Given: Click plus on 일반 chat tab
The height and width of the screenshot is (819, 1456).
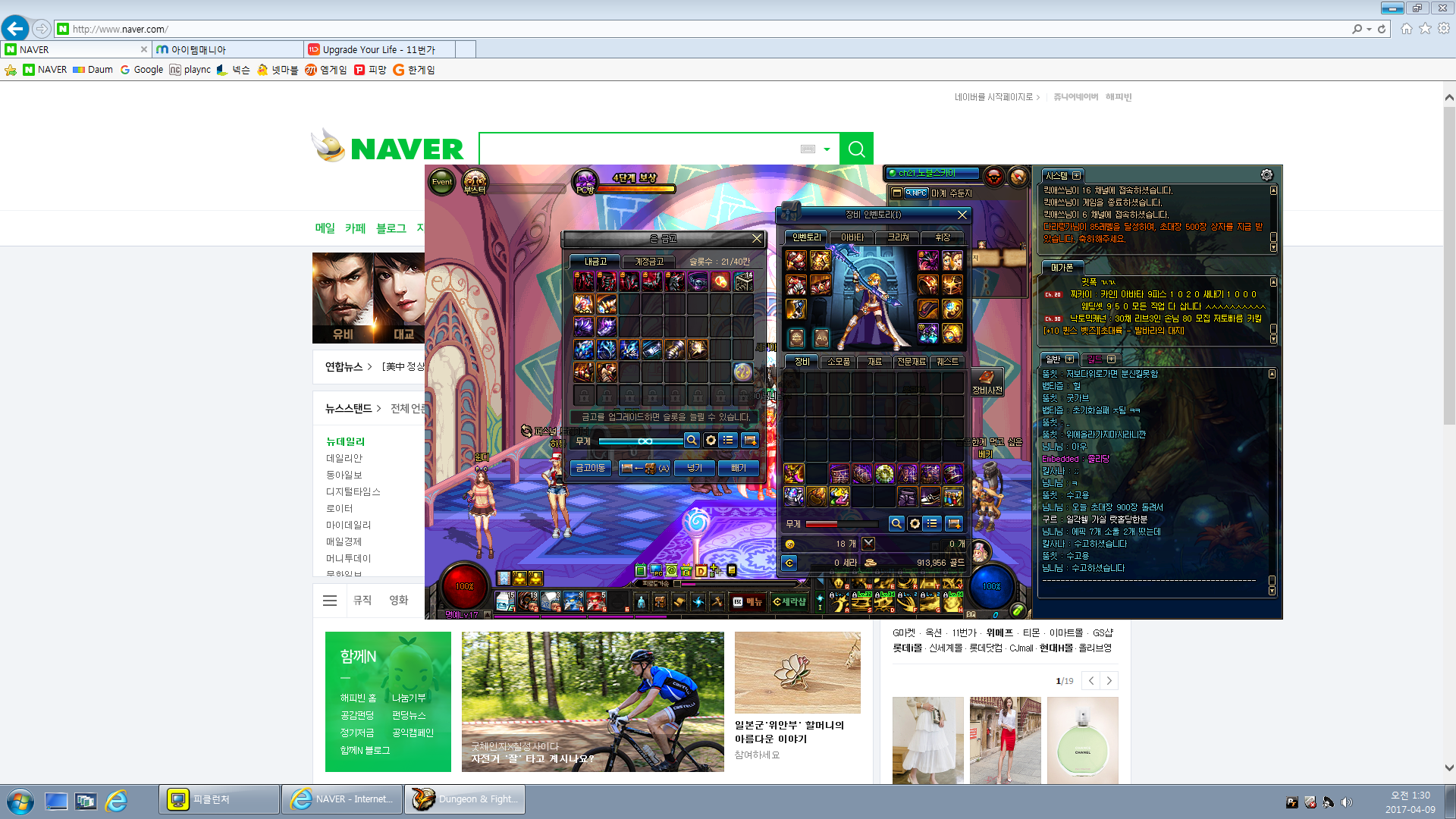Looking at the screenshot, I should tap(1069, 359).
